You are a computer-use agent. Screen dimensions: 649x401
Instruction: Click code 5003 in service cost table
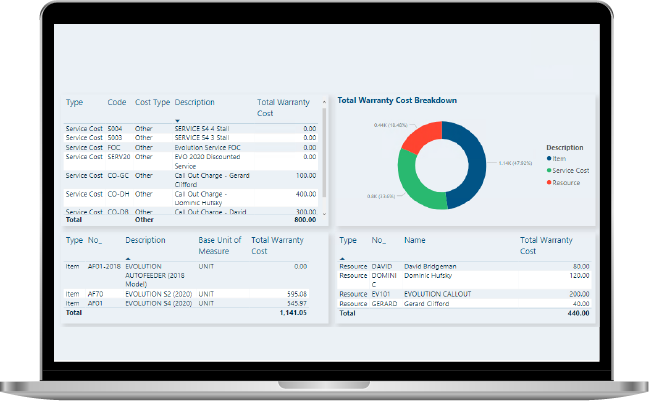[115, 137]
